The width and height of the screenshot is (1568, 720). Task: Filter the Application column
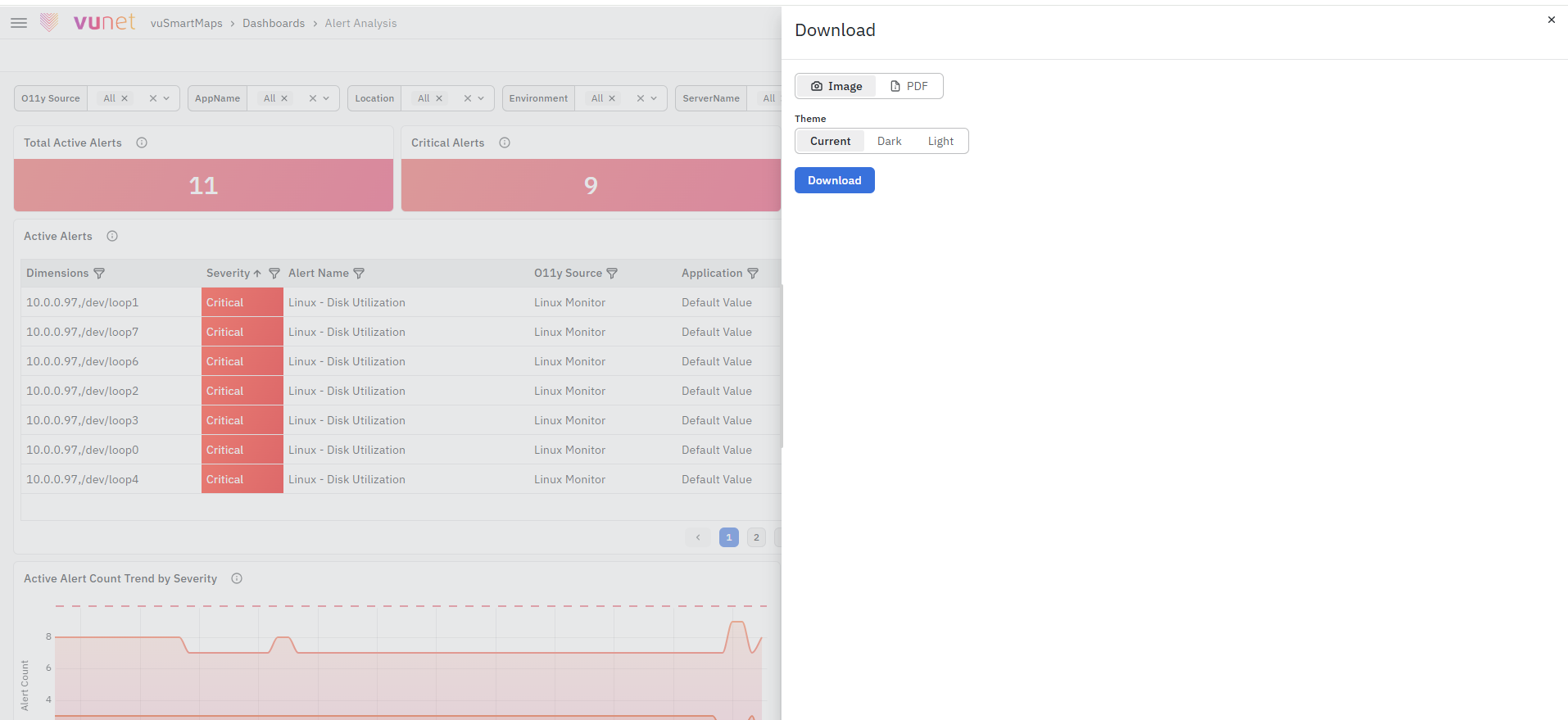(x=753, y=274)
